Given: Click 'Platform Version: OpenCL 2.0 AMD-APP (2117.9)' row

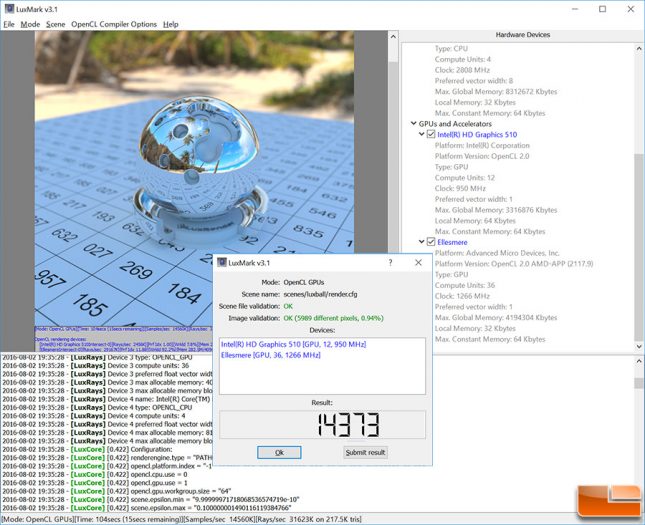Looking at the screenshot, I should coord(514,264).
